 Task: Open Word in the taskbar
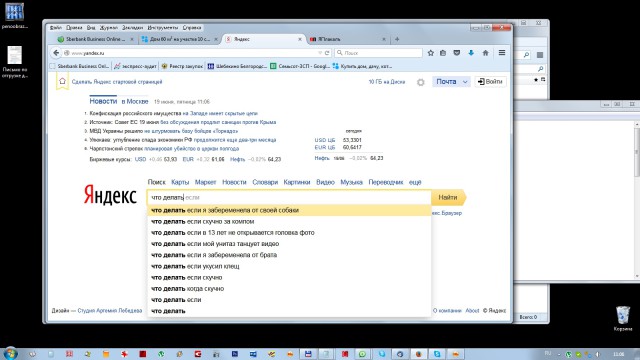(x=253, y=354)
